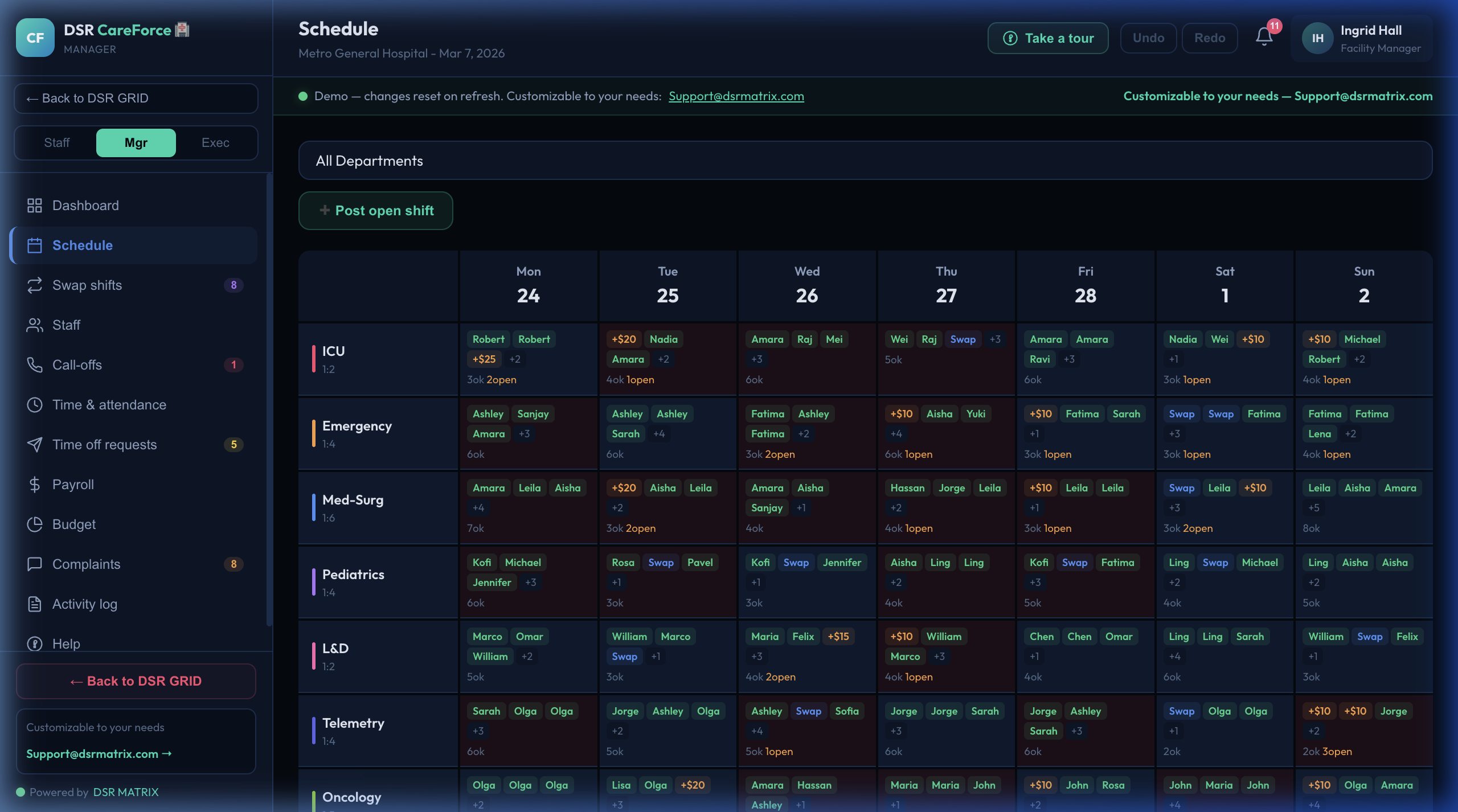Click the Activity log document icon
The height and width of the screenshot is (812, 1458).
coord(35,604)
